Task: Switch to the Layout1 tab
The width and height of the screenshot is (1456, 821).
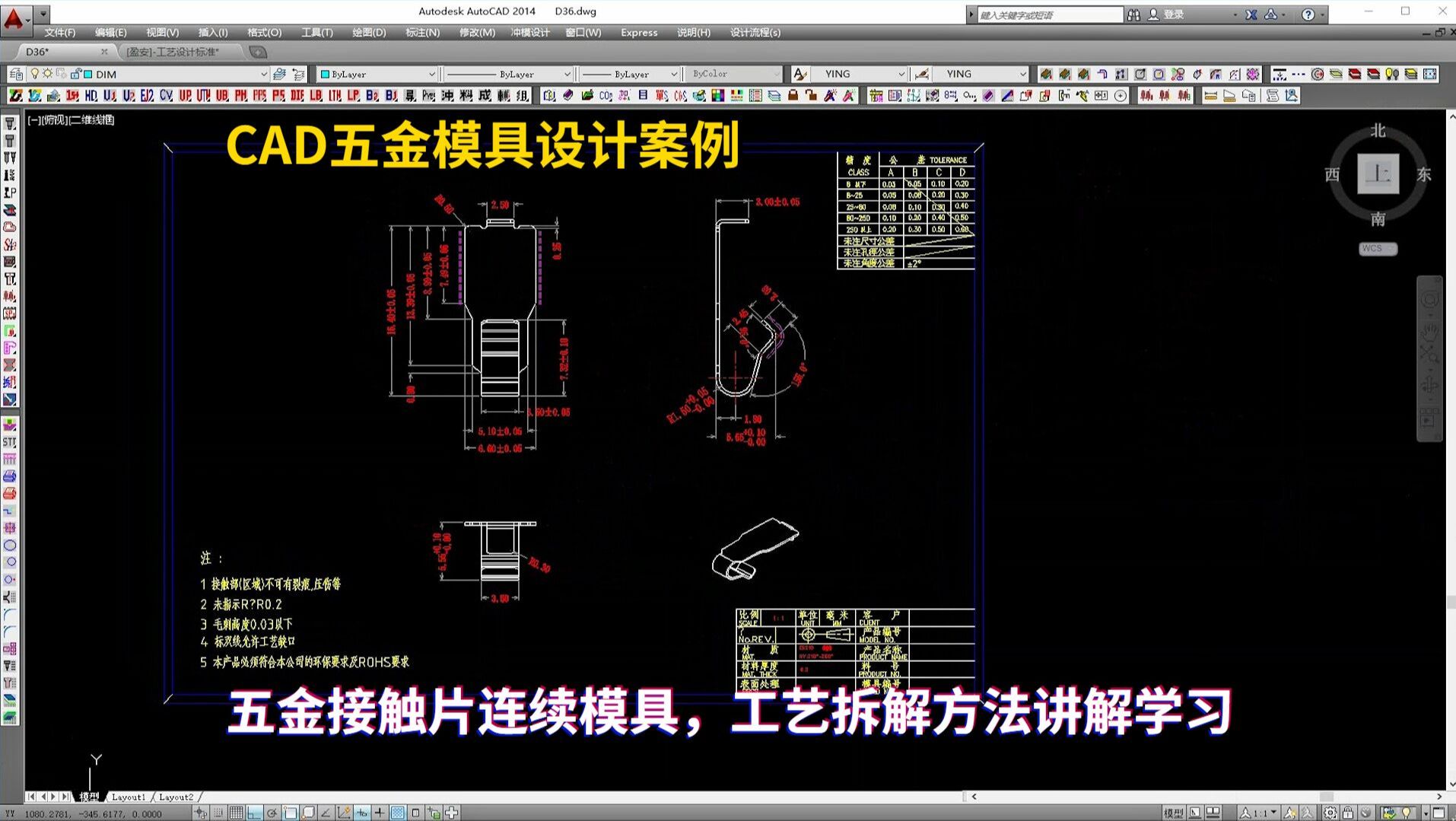Action: (128, 797)
